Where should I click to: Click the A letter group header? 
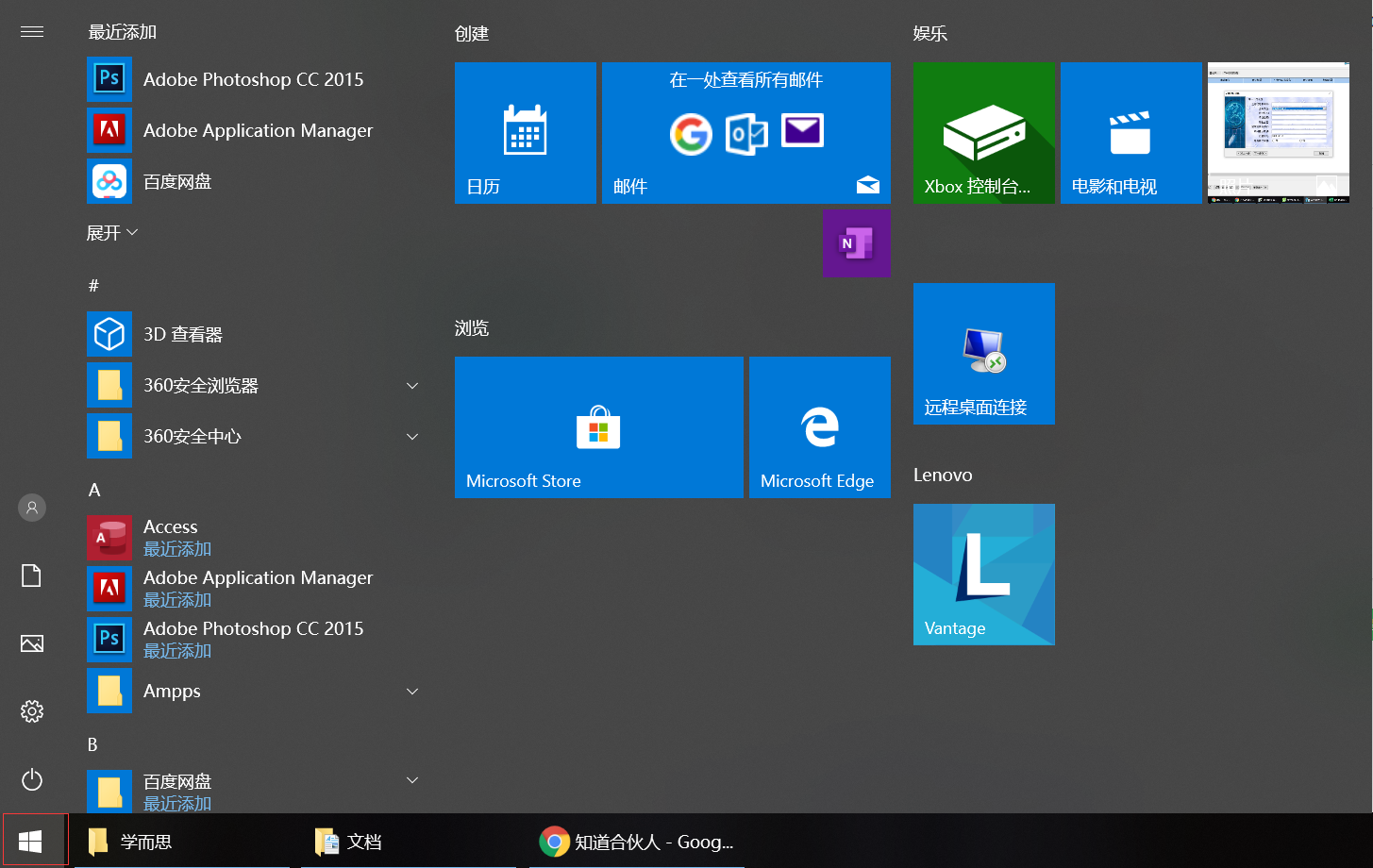[94, 490]
